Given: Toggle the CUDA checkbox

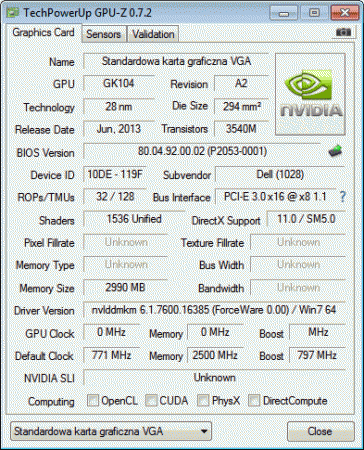Looking at the screenshot, I should point(151,400).
